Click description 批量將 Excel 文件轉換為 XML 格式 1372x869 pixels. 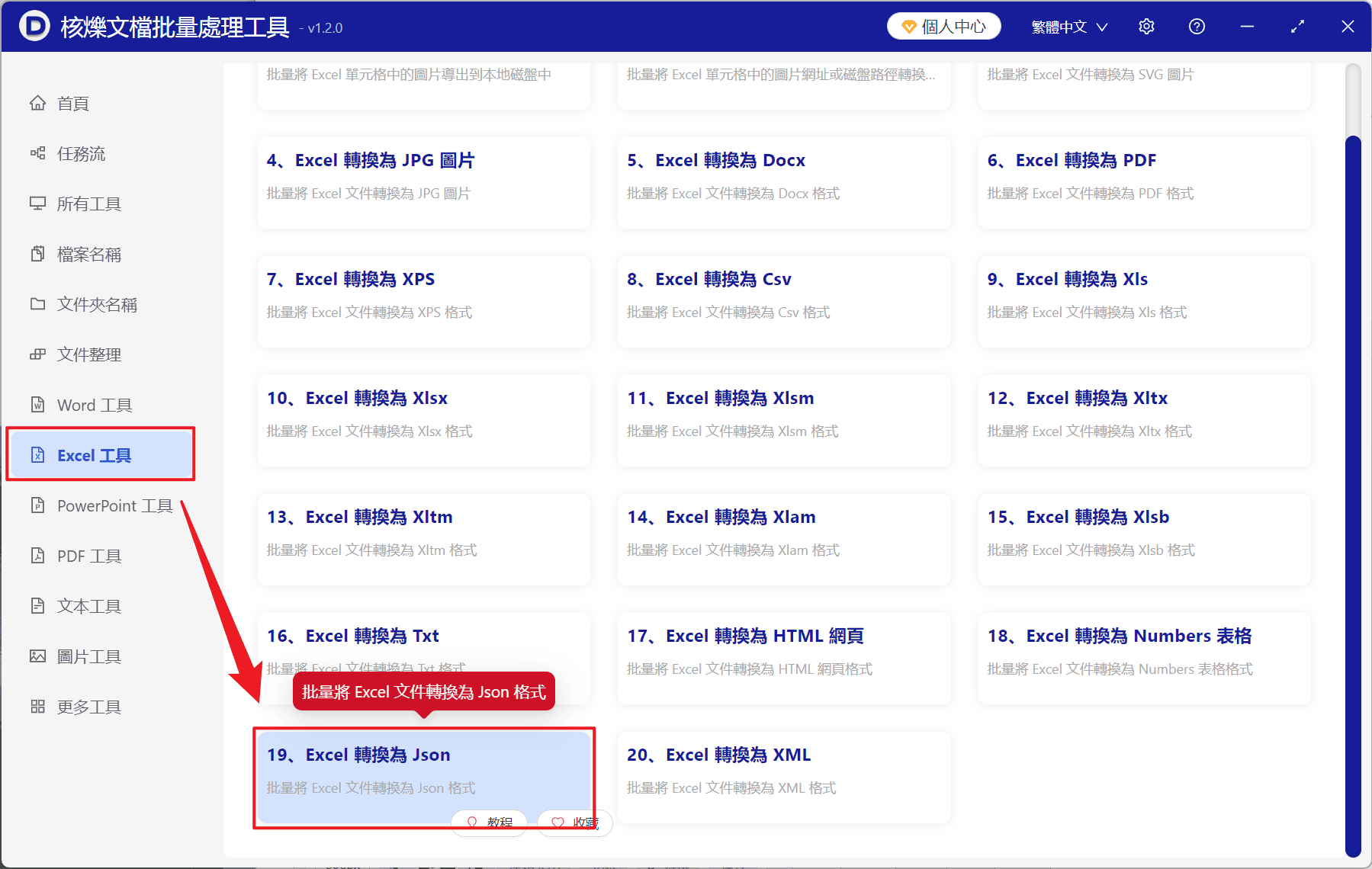click(731, 788)
